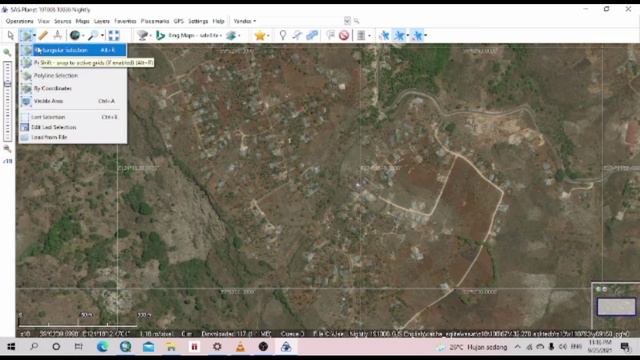Image resolution: width=640 pixels, height=360 pixels.
Task: Expand the last GPS satellite dropdown arrow
Action: 426,36
